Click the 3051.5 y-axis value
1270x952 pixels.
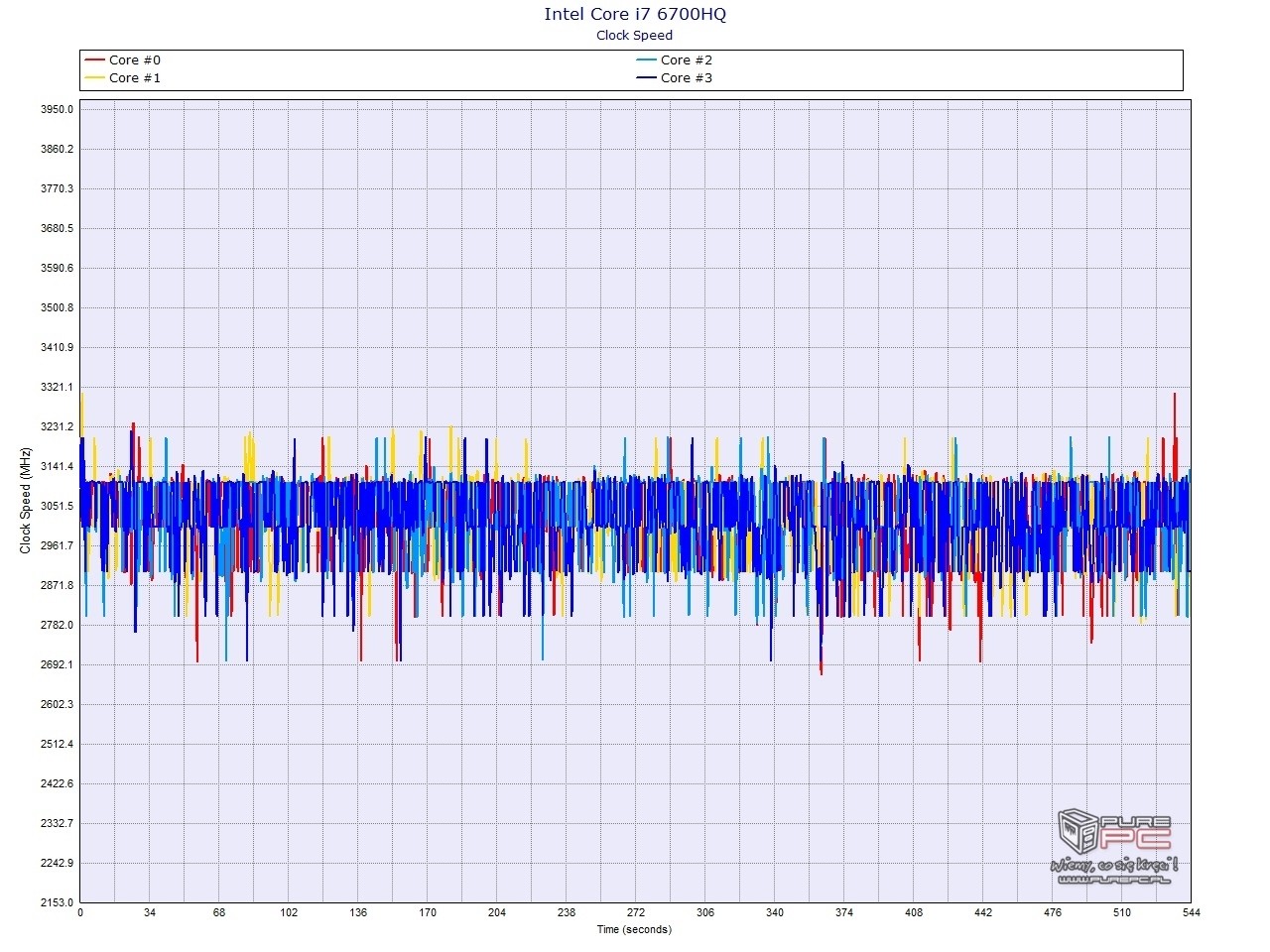58,507
